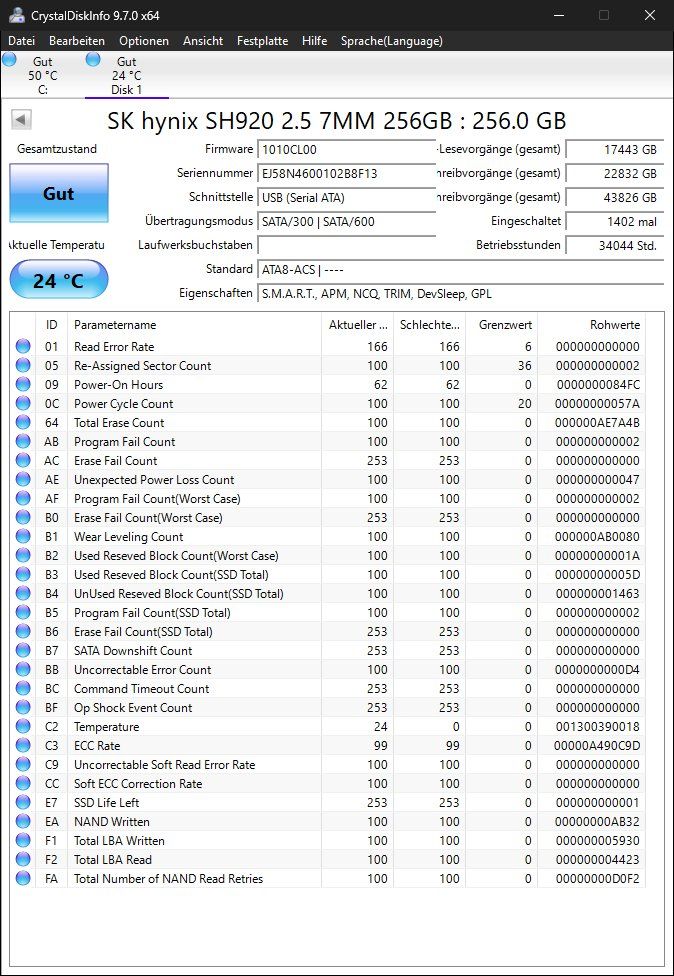The width and height of the screenshot is (674, 976).
Task: Click the status orb for ID AB row
Action: [x=23, y=441]
